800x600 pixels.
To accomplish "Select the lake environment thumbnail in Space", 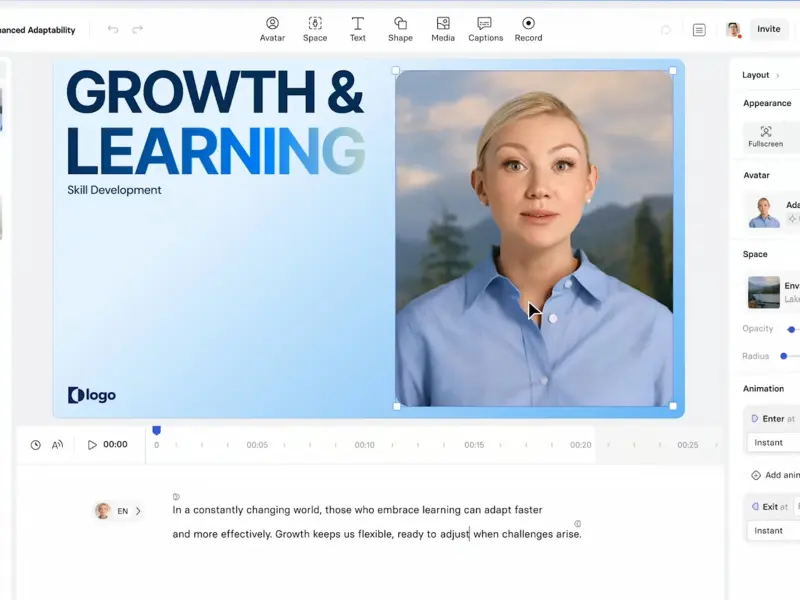I will 763,292.
